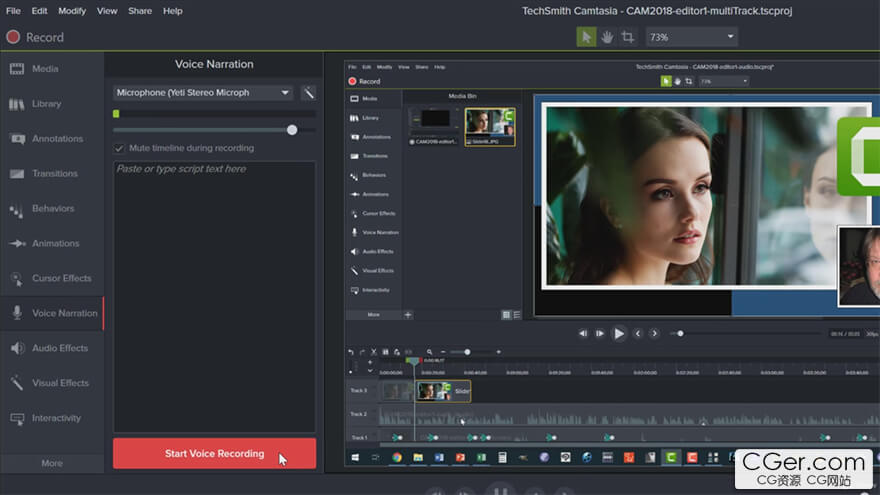Open the View menu
Image resolution: width=880 pixels, height=495 pixels.
coord(107,11)
